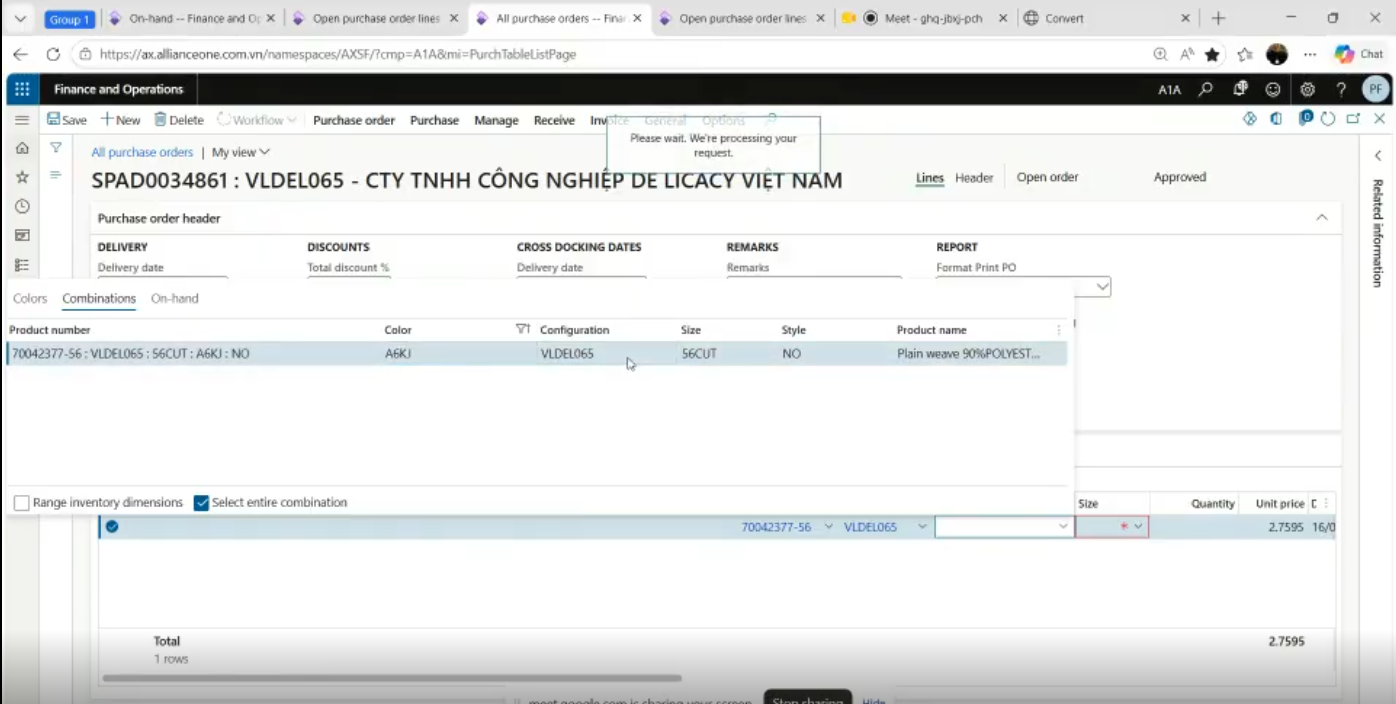Image resolution: width=1396 pixels, height=704 pixels.
Task: Open the Help question mark icon
Action: click(1341, 89)
